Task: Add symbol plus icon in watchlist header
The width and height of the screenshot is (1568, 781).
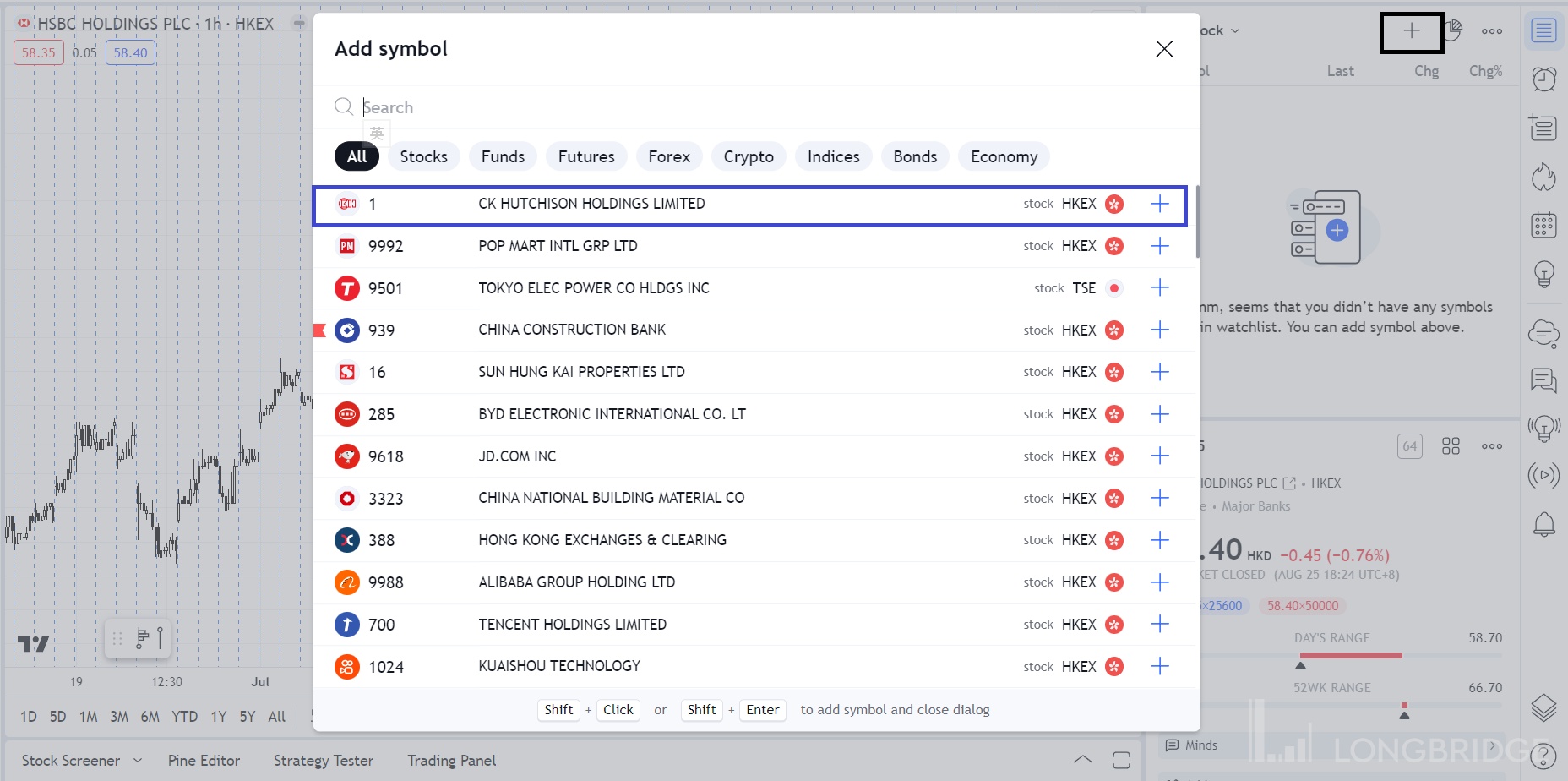Action: [x=1411, y=32]
